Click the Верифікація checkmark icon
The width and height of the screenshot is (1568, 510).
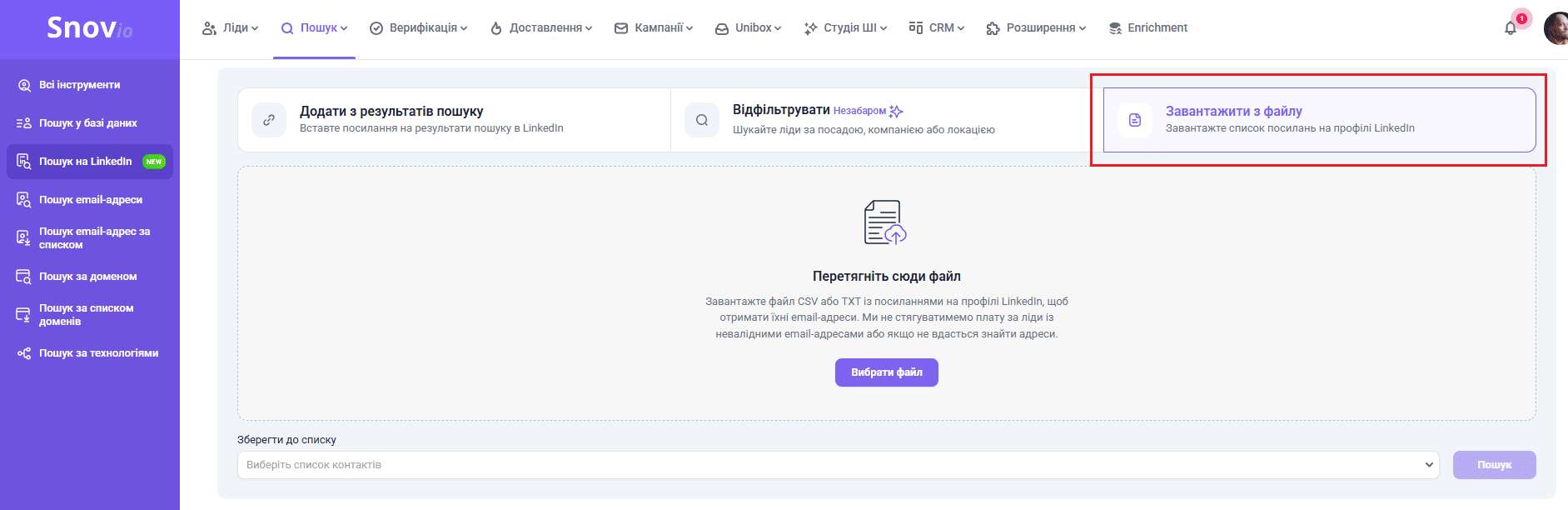376,28
